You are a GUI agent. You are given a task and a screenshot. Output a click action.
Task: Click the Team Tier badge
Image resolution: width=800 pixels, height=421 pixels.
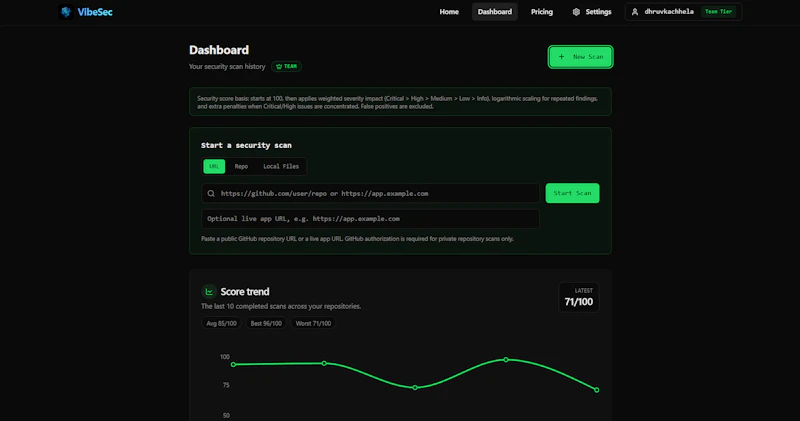click(x=718, y=12)
